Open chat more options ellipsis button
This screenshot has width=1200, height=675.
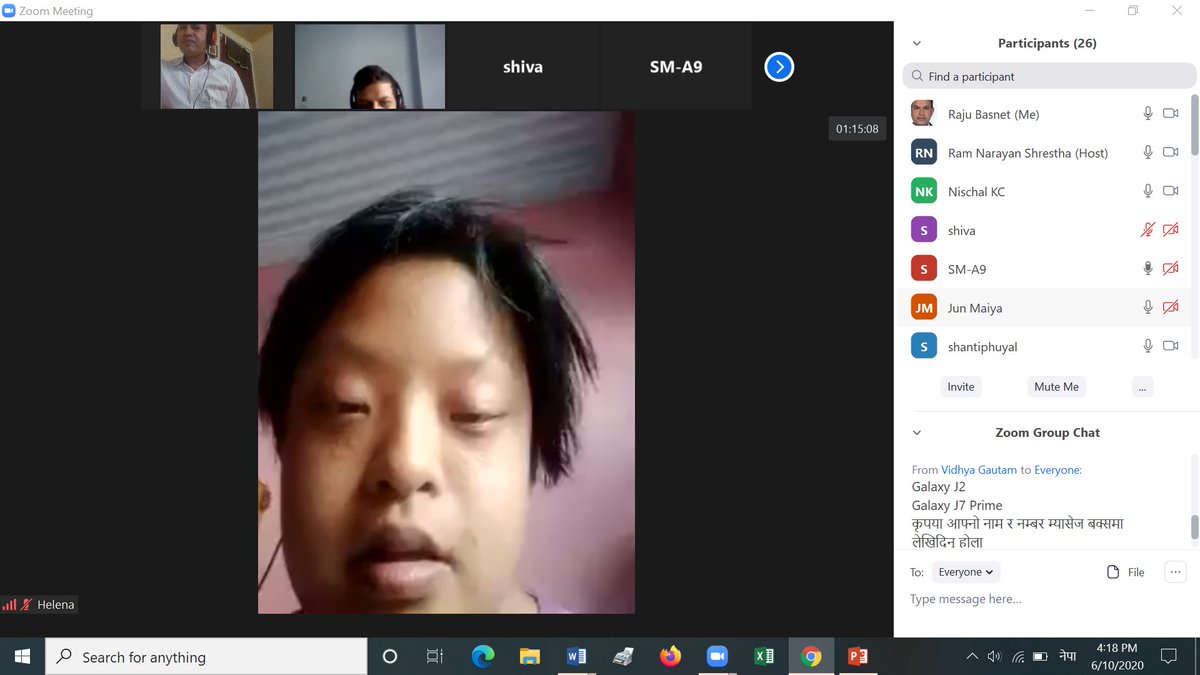coord(1175,572)
